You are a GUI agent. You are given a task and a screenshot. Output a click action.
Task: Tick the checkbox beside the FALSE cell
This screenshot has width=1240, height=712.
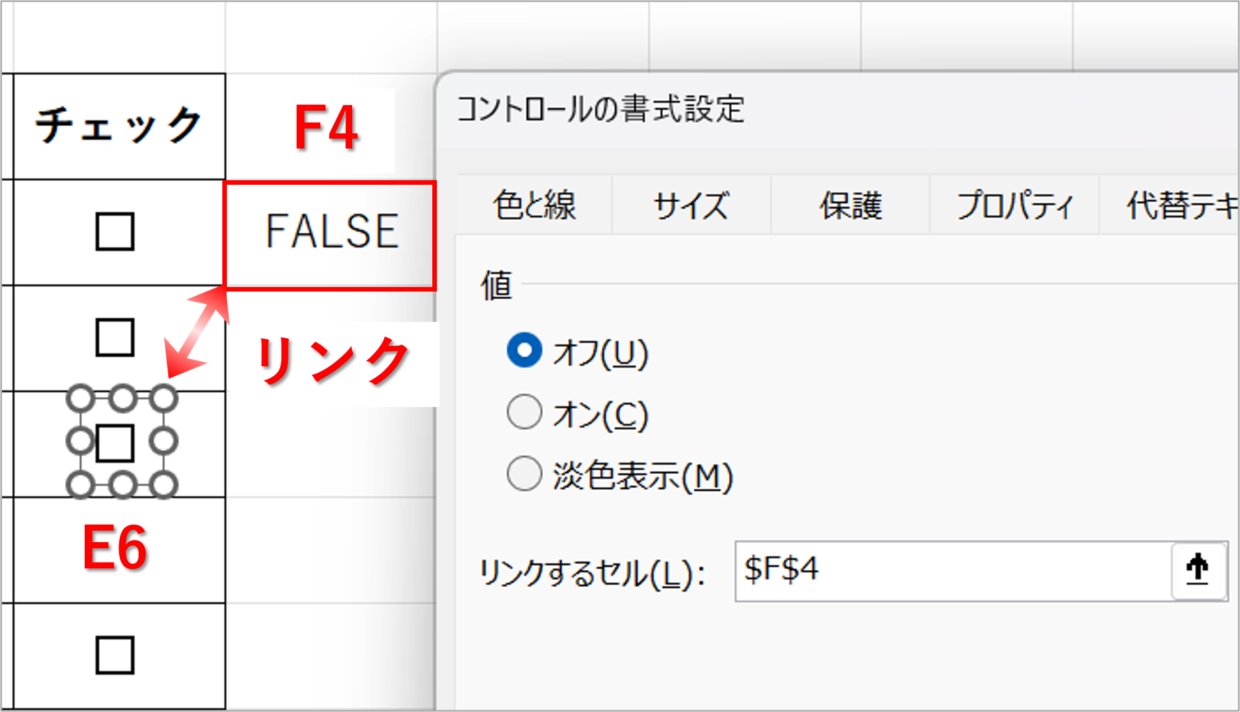(x=116, y=233)
